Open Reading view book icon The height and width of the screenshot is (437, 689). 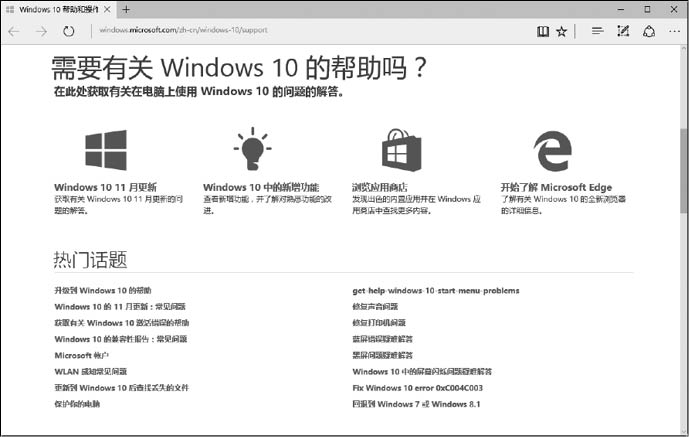pos(543,31)
